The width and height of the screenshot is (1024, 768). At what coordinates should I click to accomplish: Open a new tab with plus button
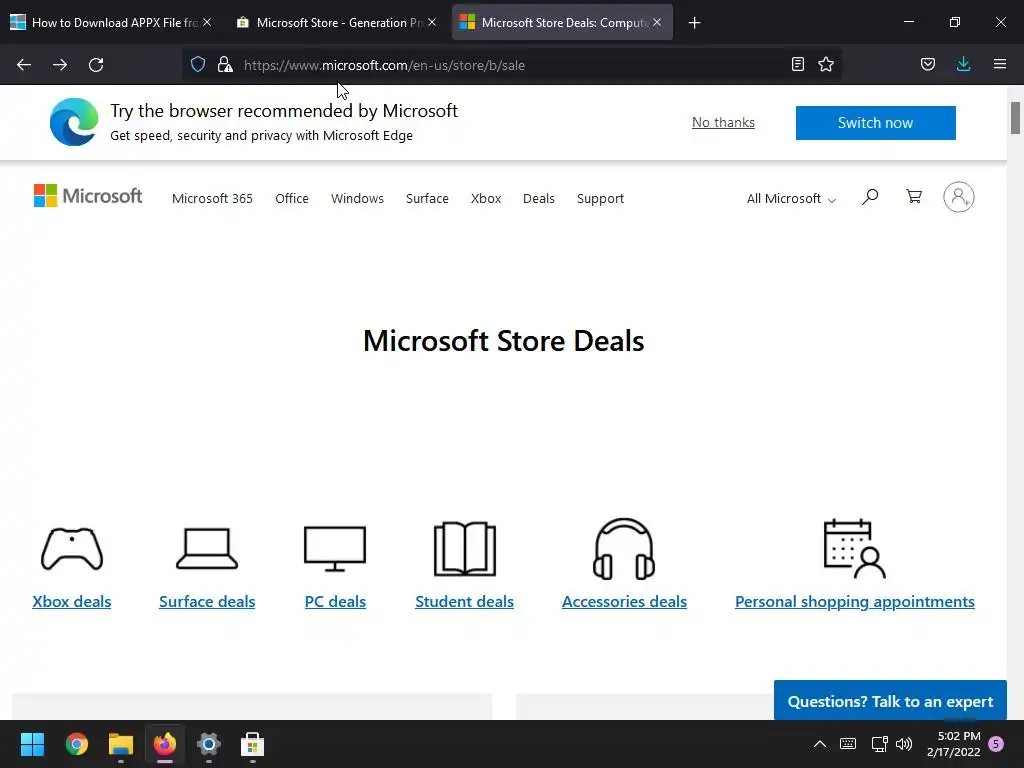pos(694,23)
